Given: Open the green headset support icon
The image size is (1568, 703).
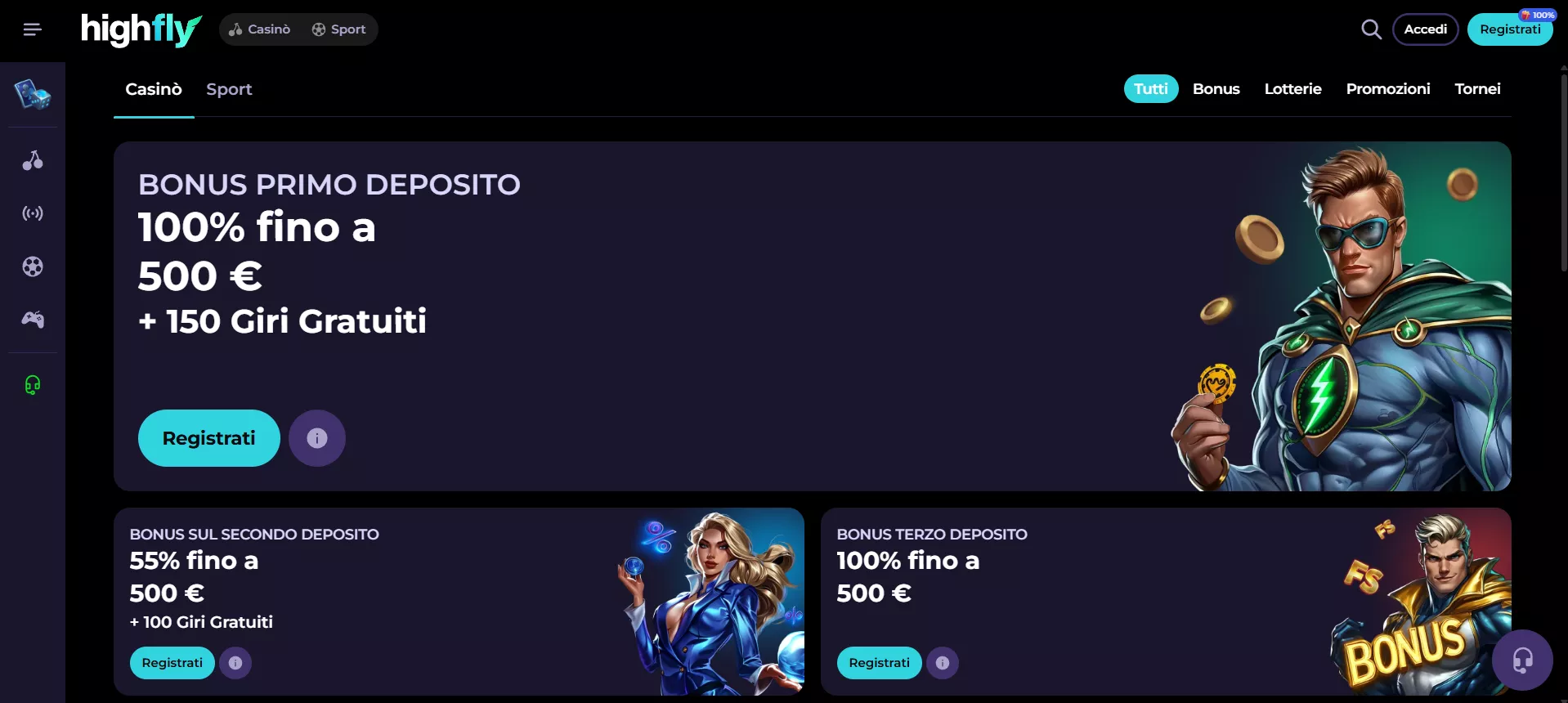Looking at the screenshot, I should [x=33, y=384].
